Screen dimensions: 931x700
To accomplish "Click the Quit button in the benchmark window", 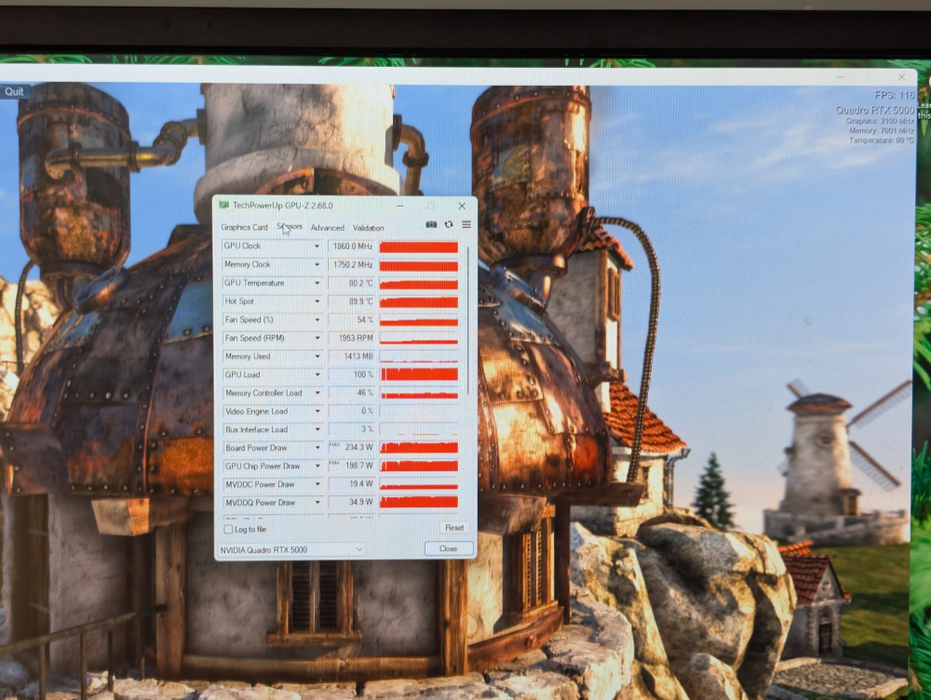I will (14, 91).
